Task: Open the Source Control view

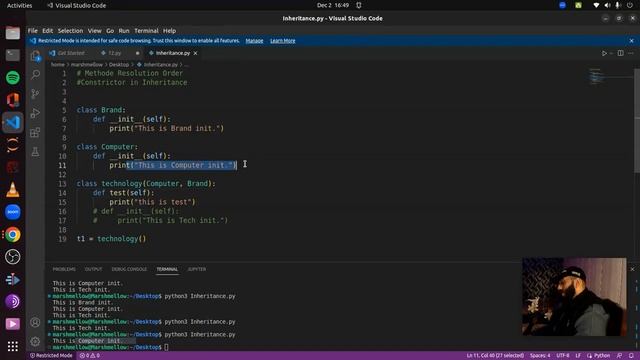Action: [x=36, y=94]
